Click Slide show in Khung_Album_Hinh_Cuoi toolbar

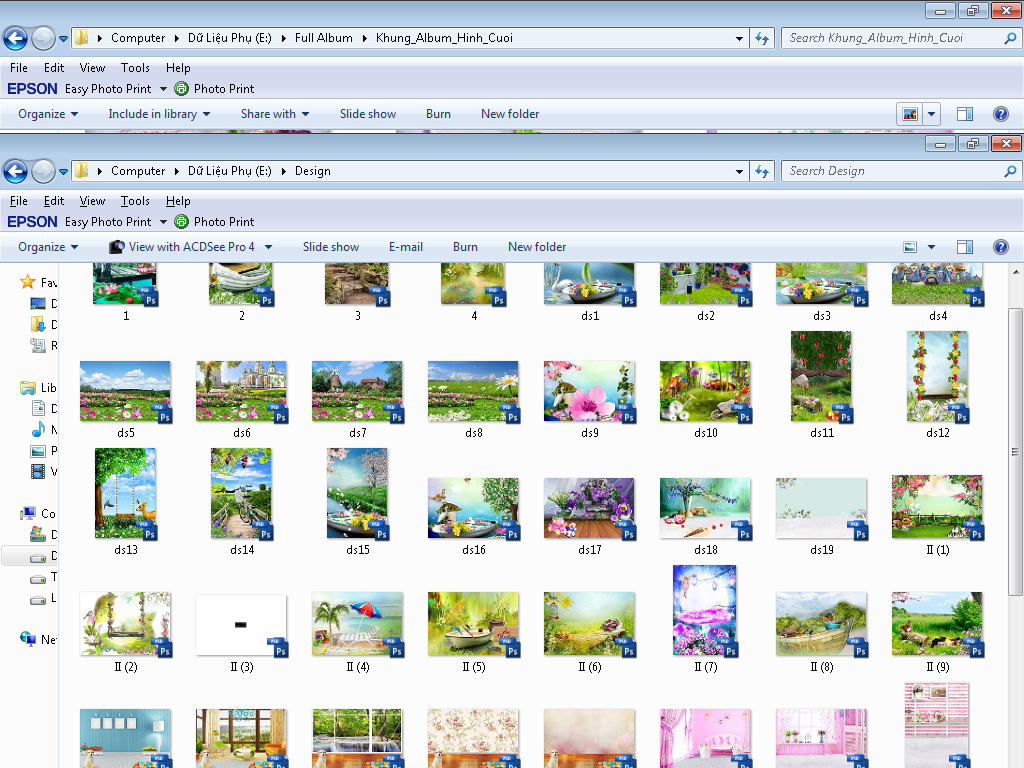click(368, 114)
